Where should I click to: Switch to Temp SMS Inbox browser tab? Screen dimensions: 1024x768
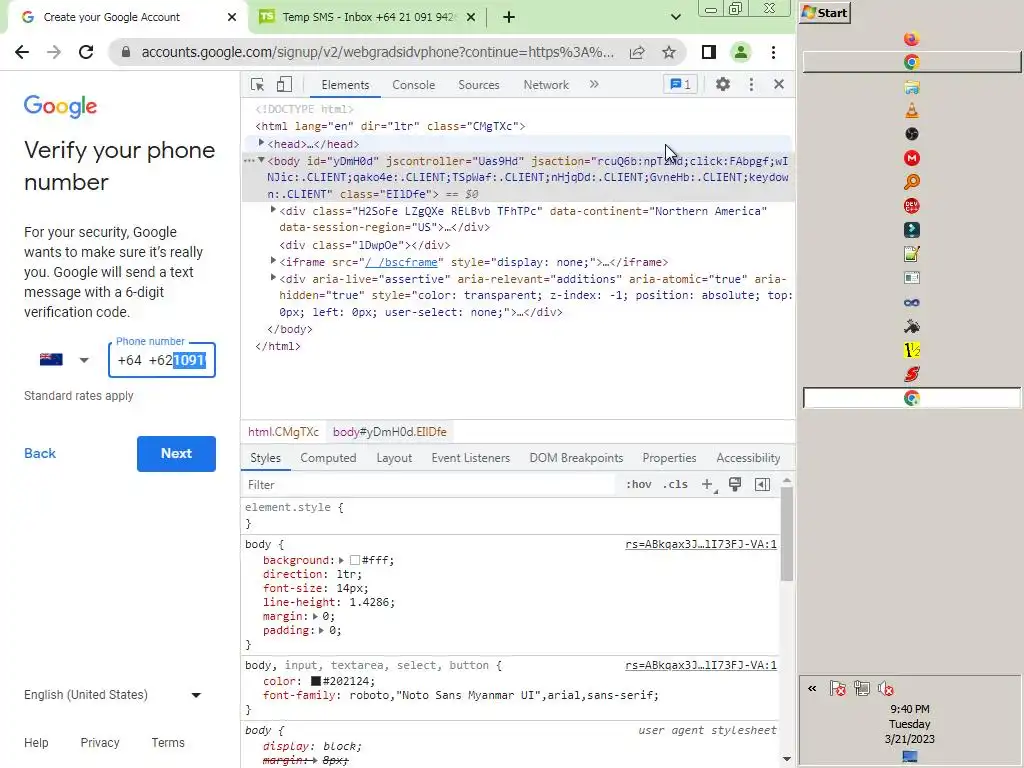coord(368,17)
